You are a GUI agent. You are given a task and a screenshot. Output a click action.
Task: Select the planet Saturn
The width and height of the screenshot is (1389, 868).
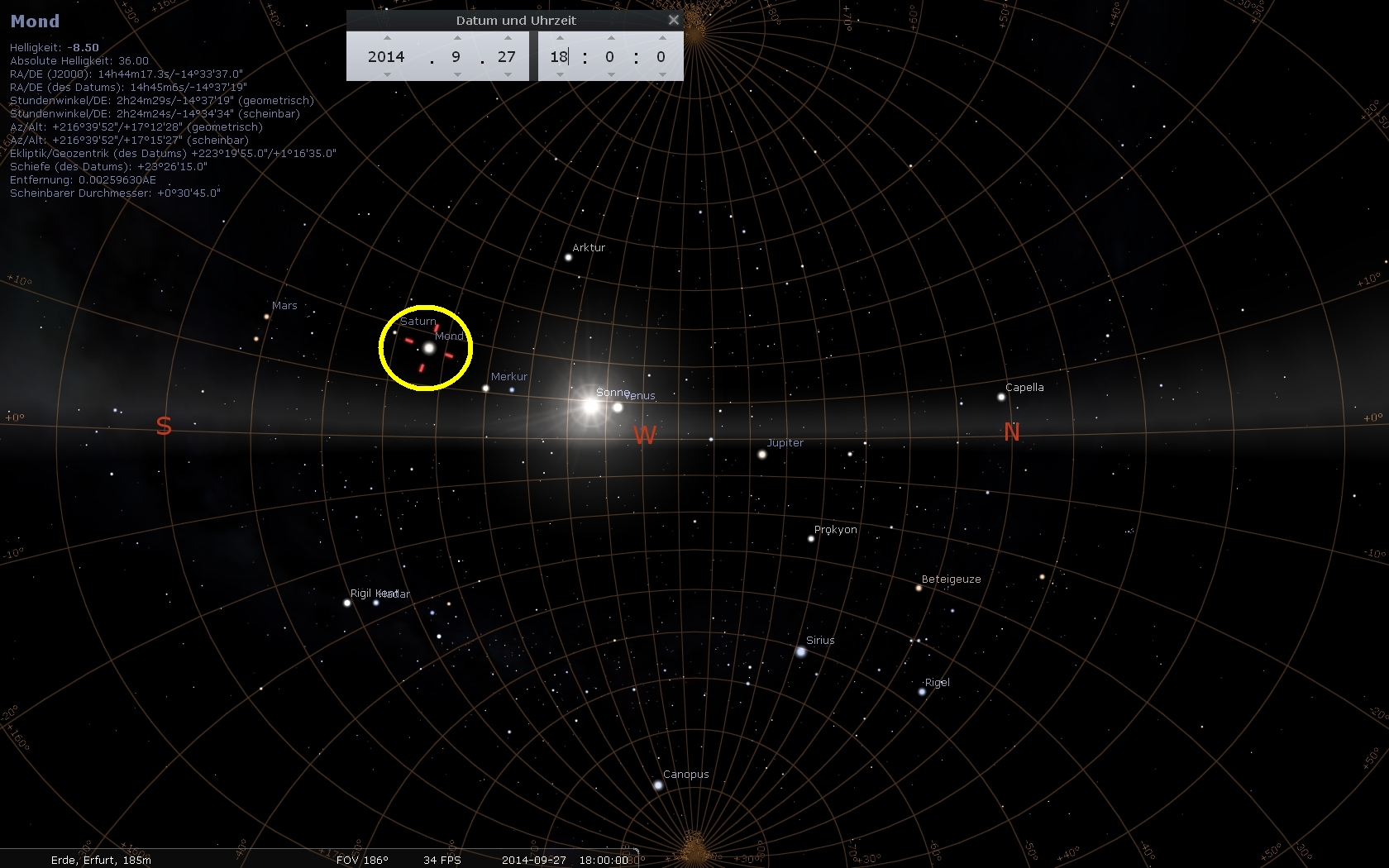(394, 332)
